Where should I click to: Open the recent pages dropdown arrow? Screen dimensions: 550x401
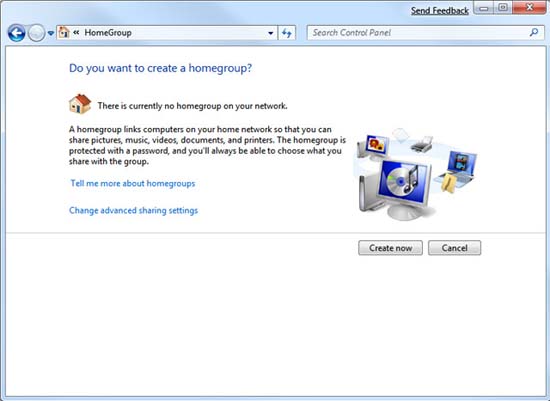tap(51, 33)
